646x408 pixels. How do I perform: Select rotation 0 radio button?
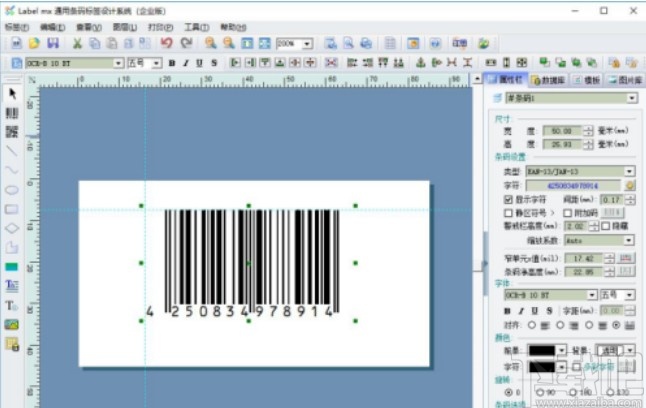(508, 392)
